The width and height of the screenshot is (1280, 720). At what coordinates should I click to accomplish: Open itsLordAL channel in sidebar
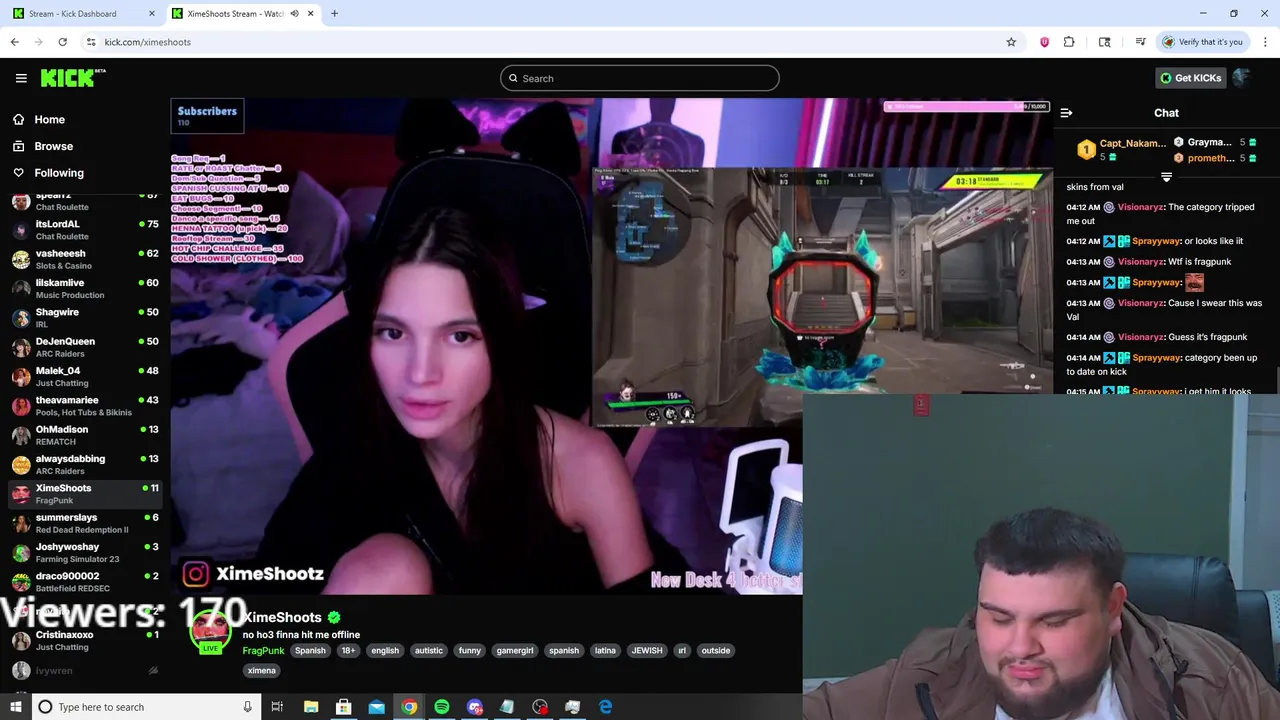(85, 230)
